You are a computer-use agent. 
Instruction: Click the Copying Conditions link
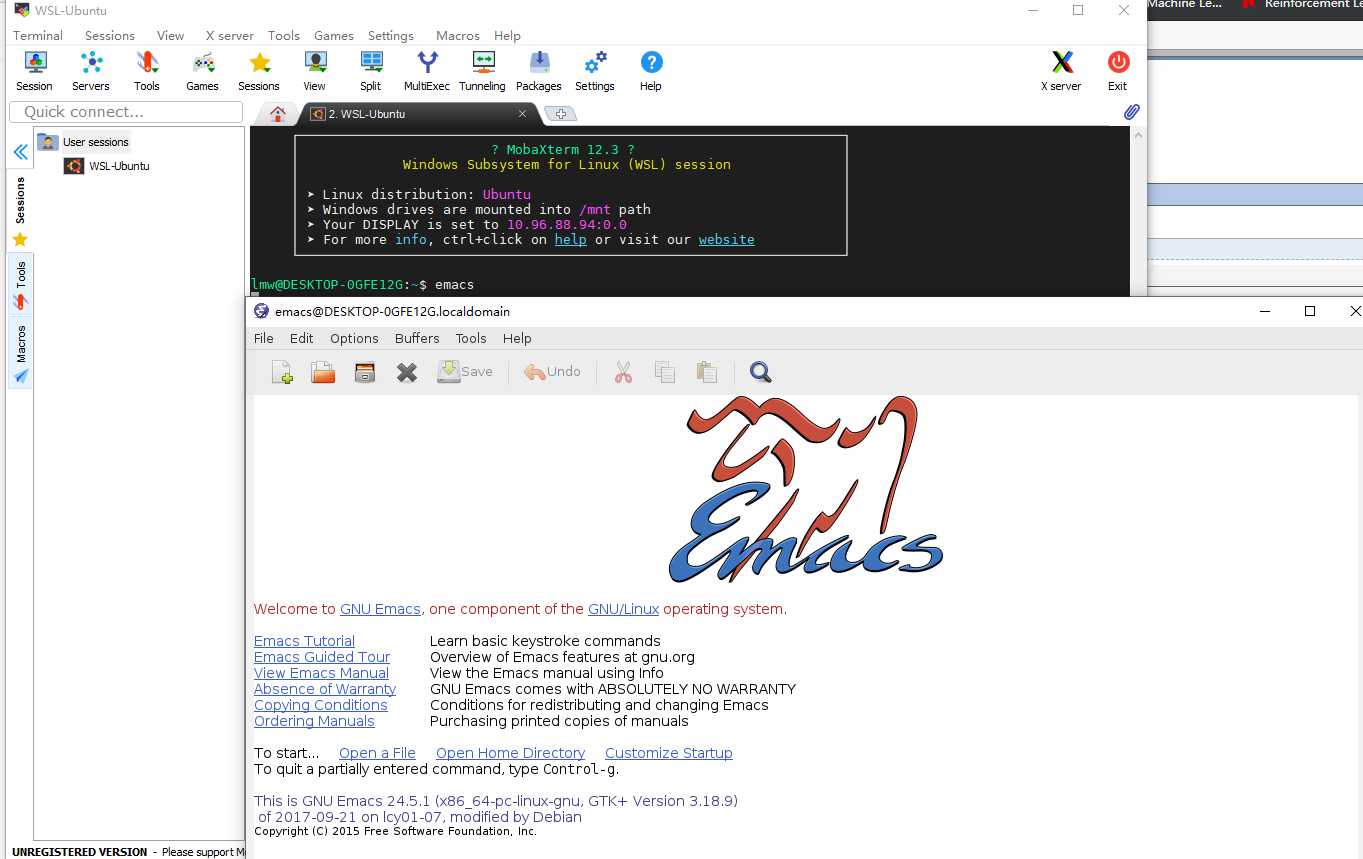[321, 705]
